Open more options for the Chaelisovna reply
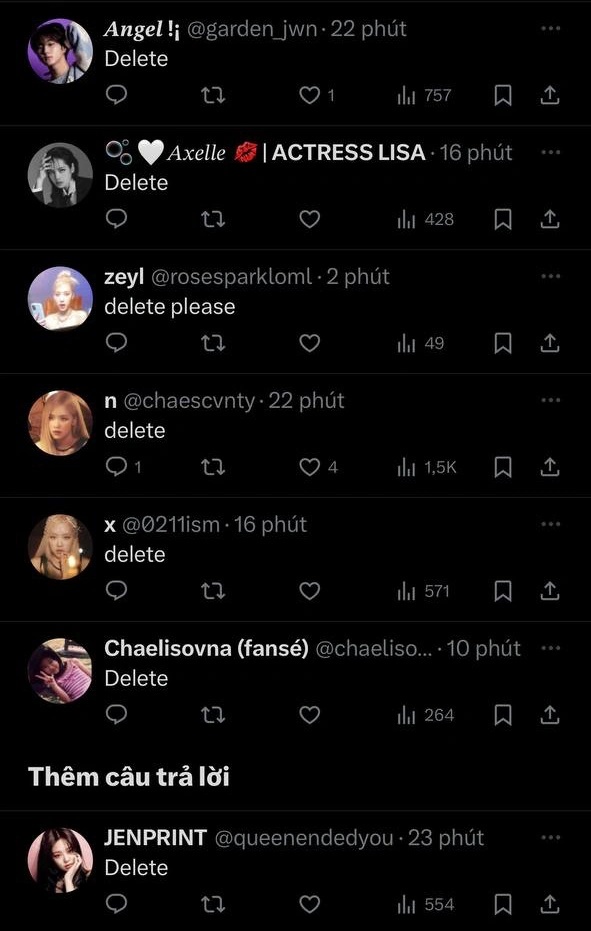Screen dimensions: 591x931 (x=551, y=648)
